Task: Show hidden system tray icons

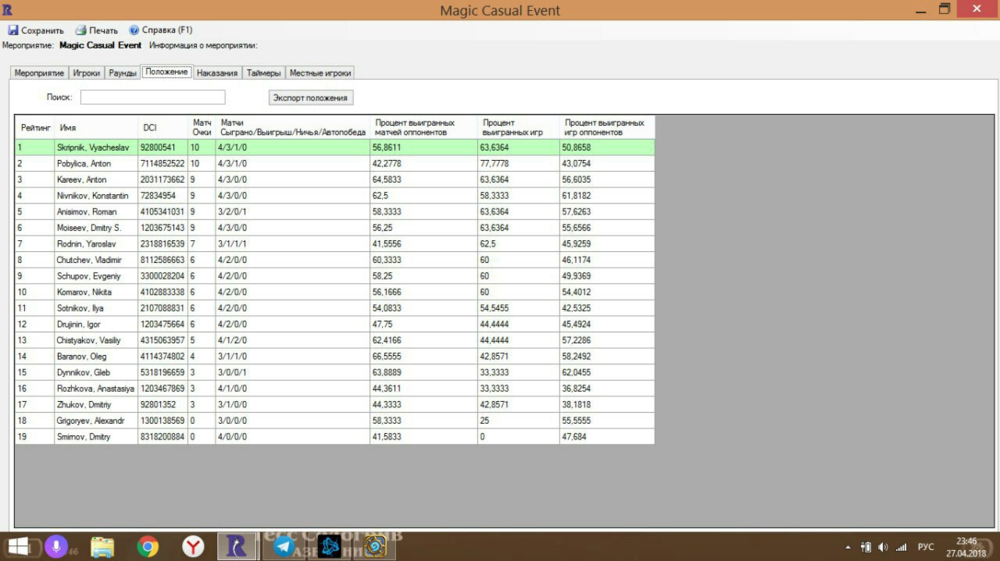Action: (x=848, y=547)
